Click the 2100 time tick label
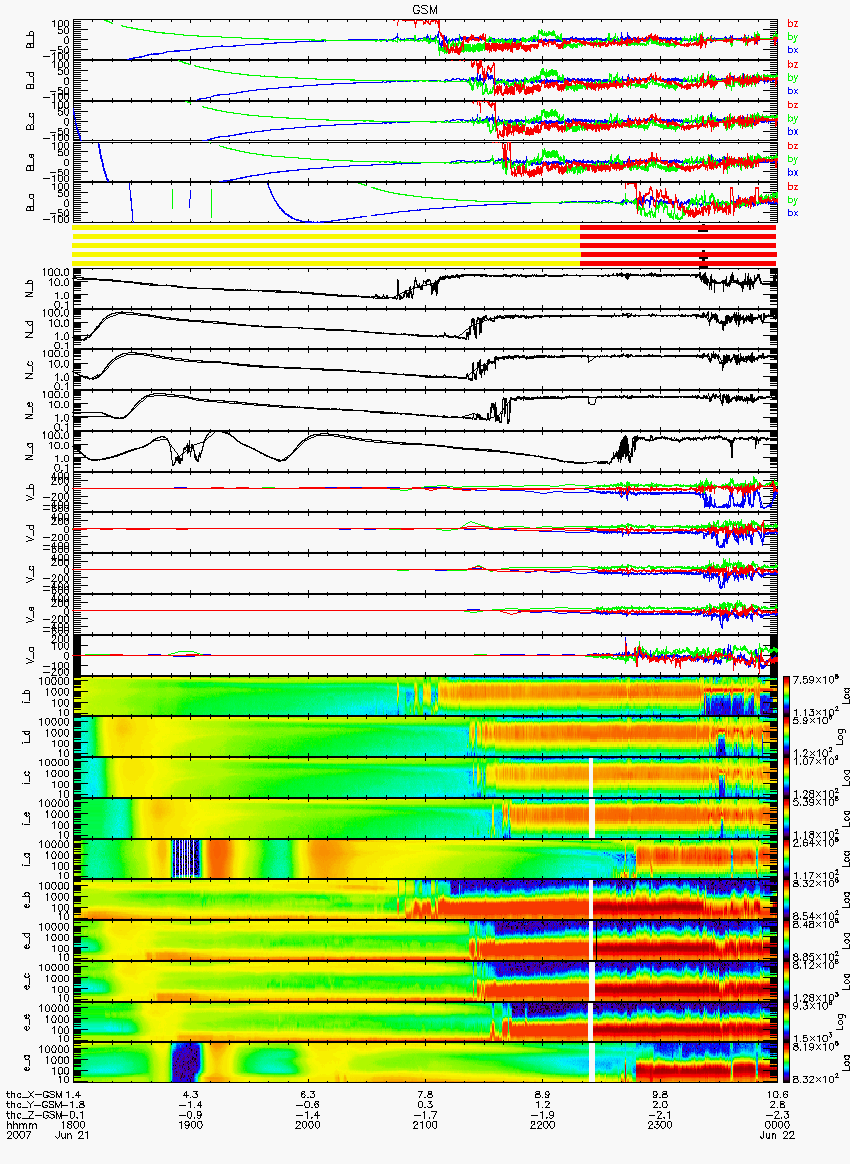 click(425, 1125)
